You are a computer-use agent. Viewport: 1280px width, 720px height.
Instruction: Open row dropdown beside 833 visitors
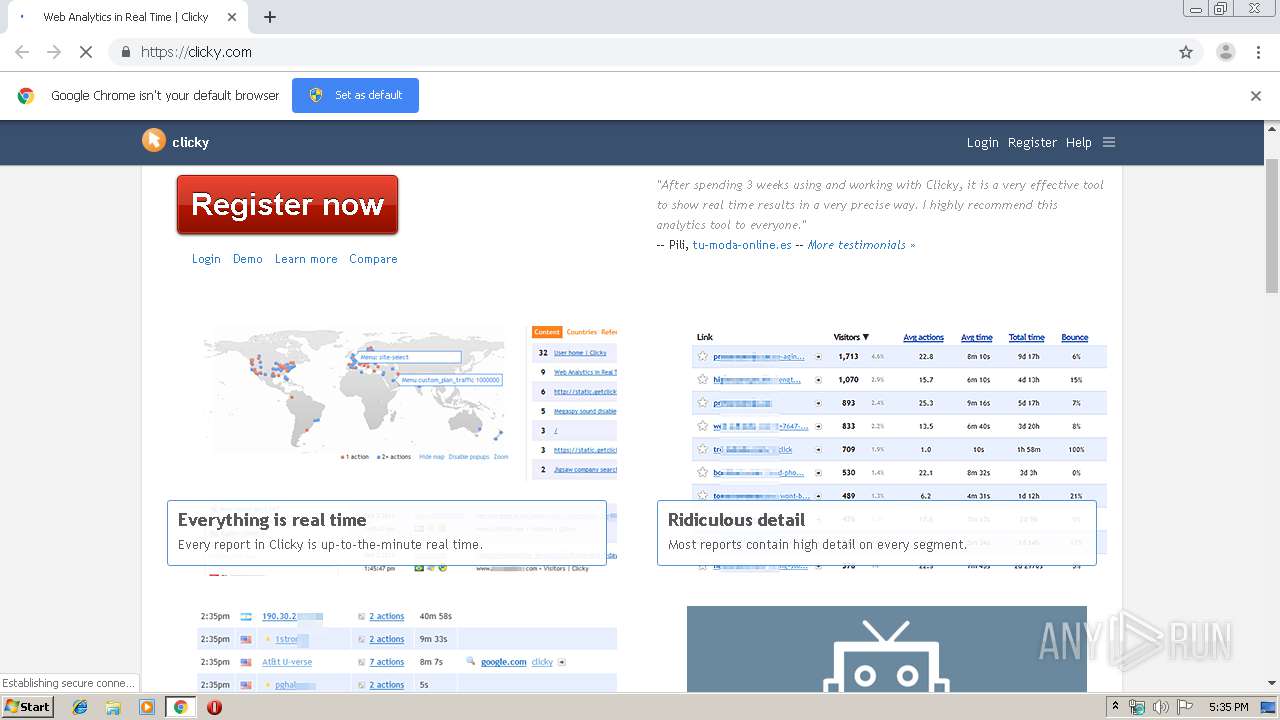click(x=818, y=426)
